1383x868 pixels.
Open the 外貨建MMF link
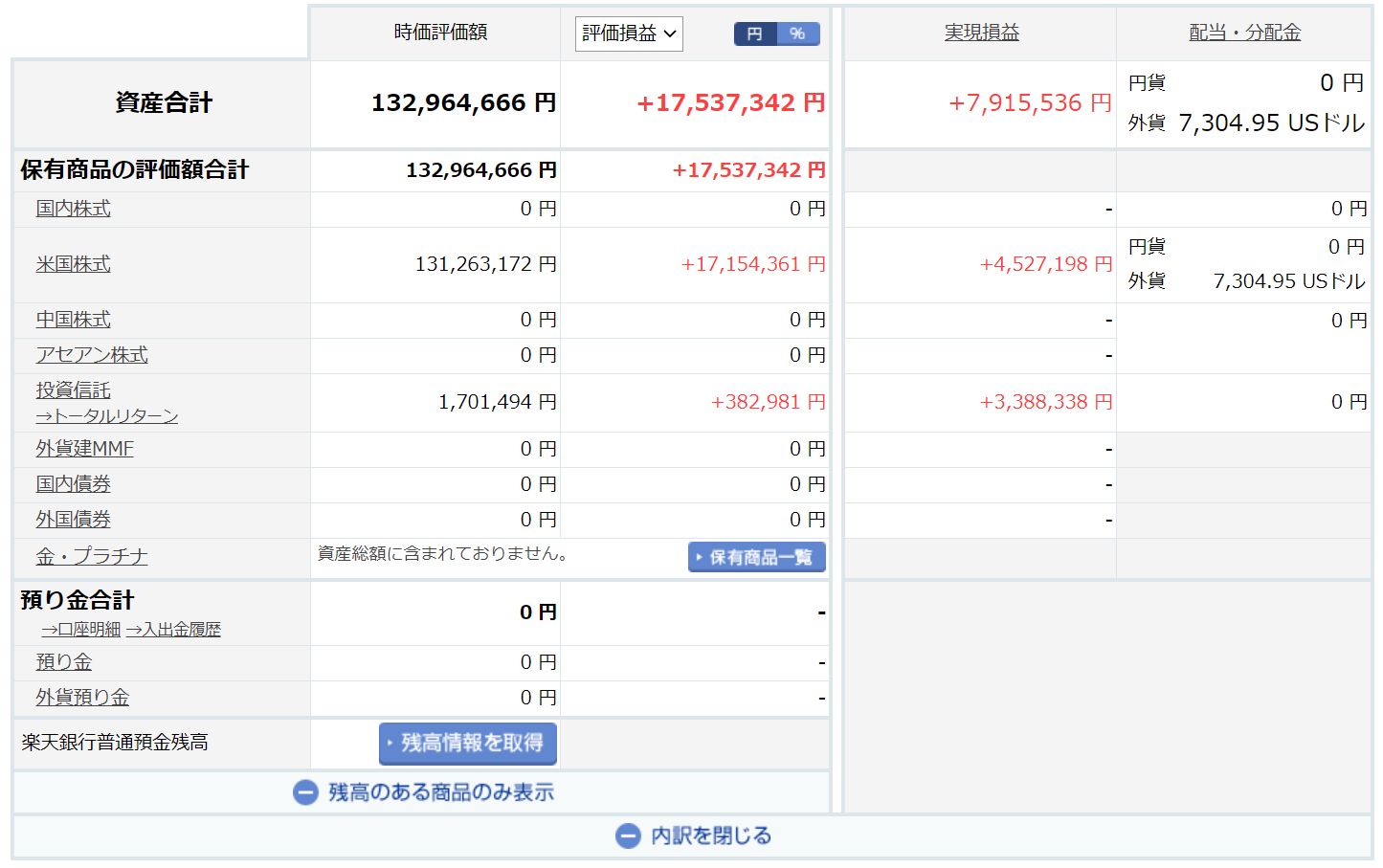click(x=84, y=449)
